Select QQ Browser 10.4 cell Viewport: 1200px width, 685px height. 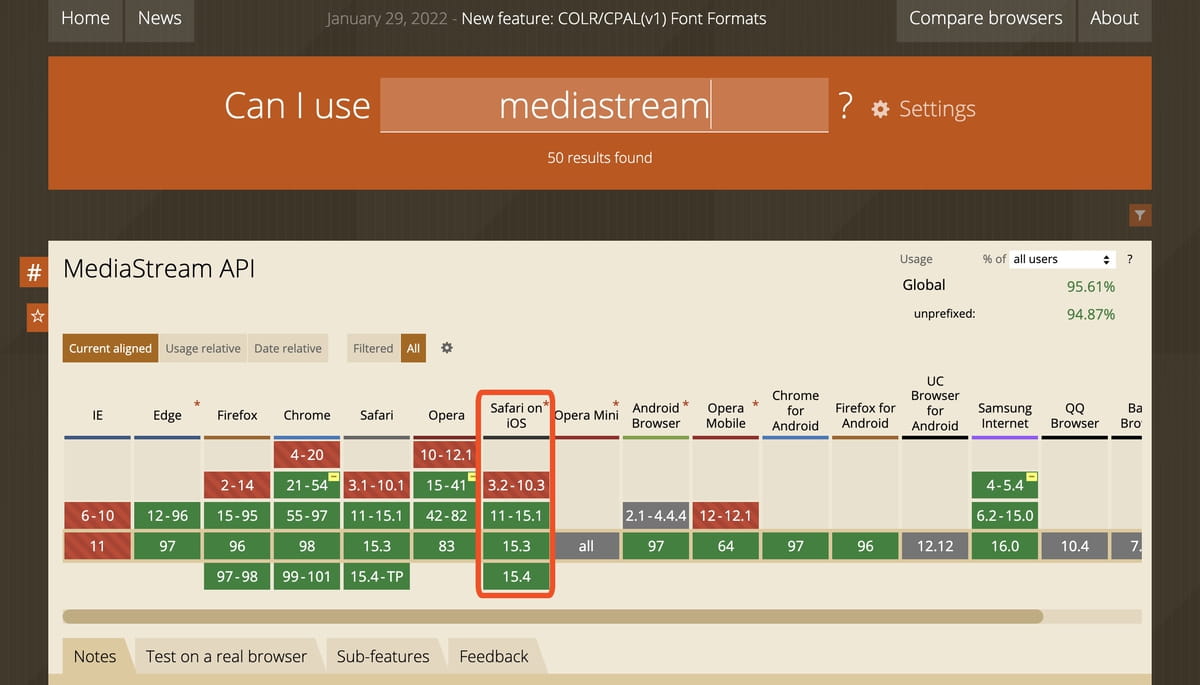pos(1075,546)
